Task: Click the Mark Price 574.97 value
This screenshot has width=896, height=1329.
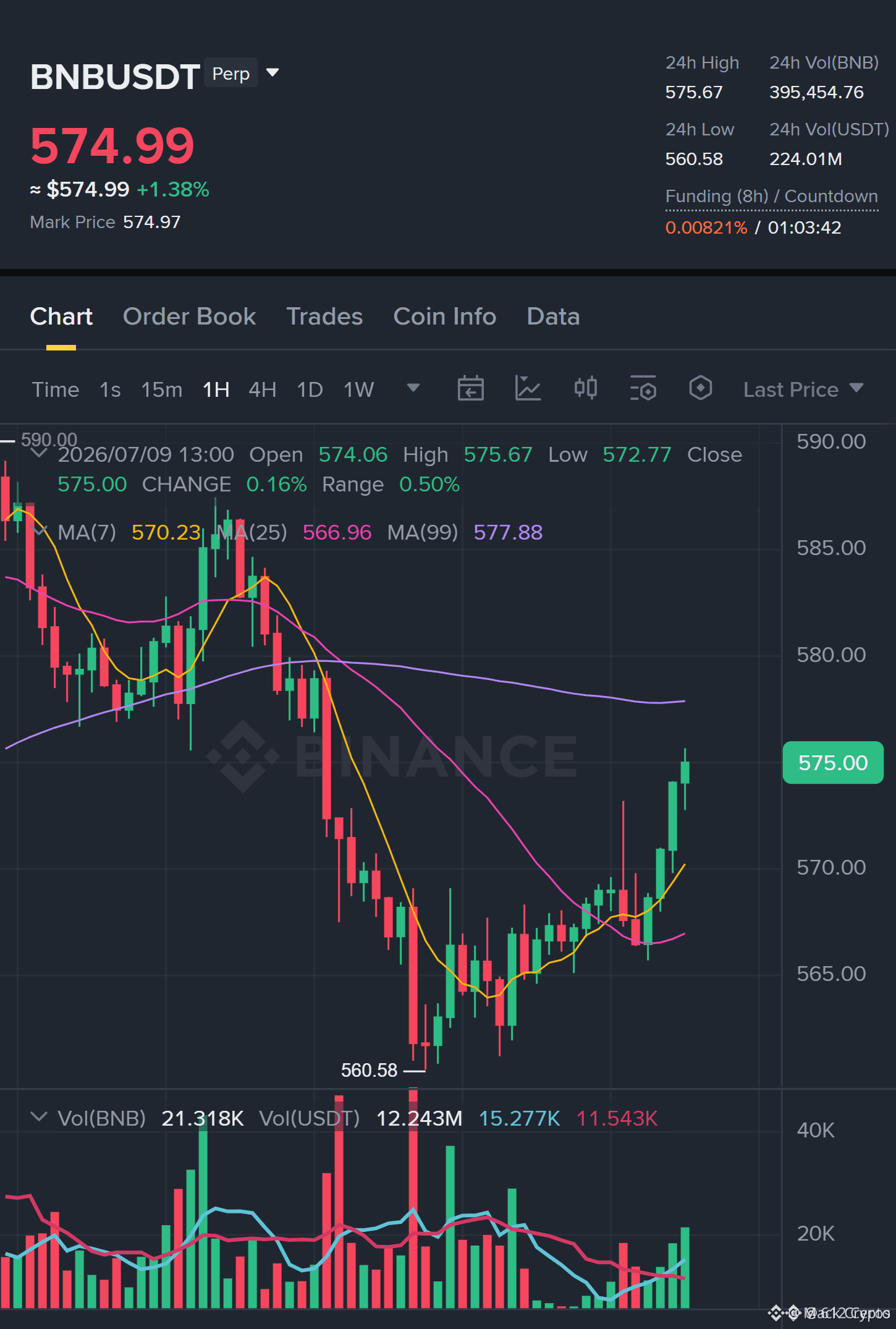Action: coord(152,222)
